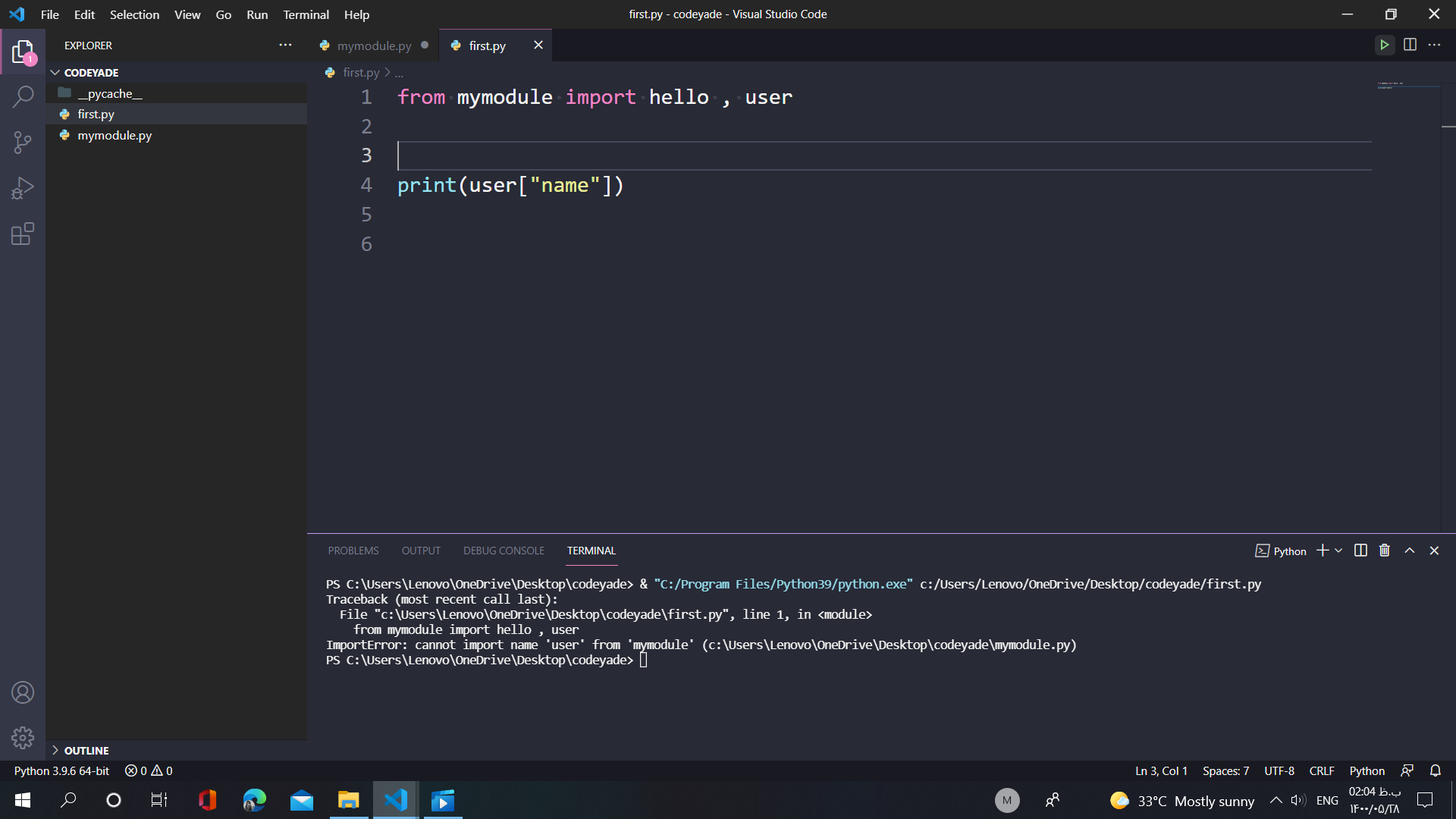The height and width of the screenshot is (819, 1456).
Task: Collapse the CODEYADE folder section
Action: coord(177,73)
